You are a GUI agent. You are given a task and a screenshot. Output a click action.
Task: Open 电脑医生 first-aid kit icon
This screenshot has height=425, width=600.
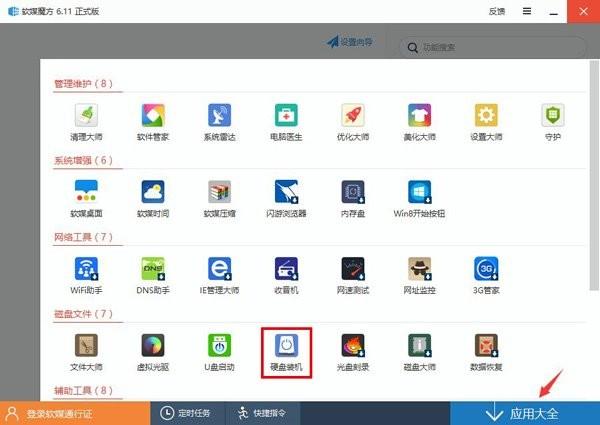point(286,115)
